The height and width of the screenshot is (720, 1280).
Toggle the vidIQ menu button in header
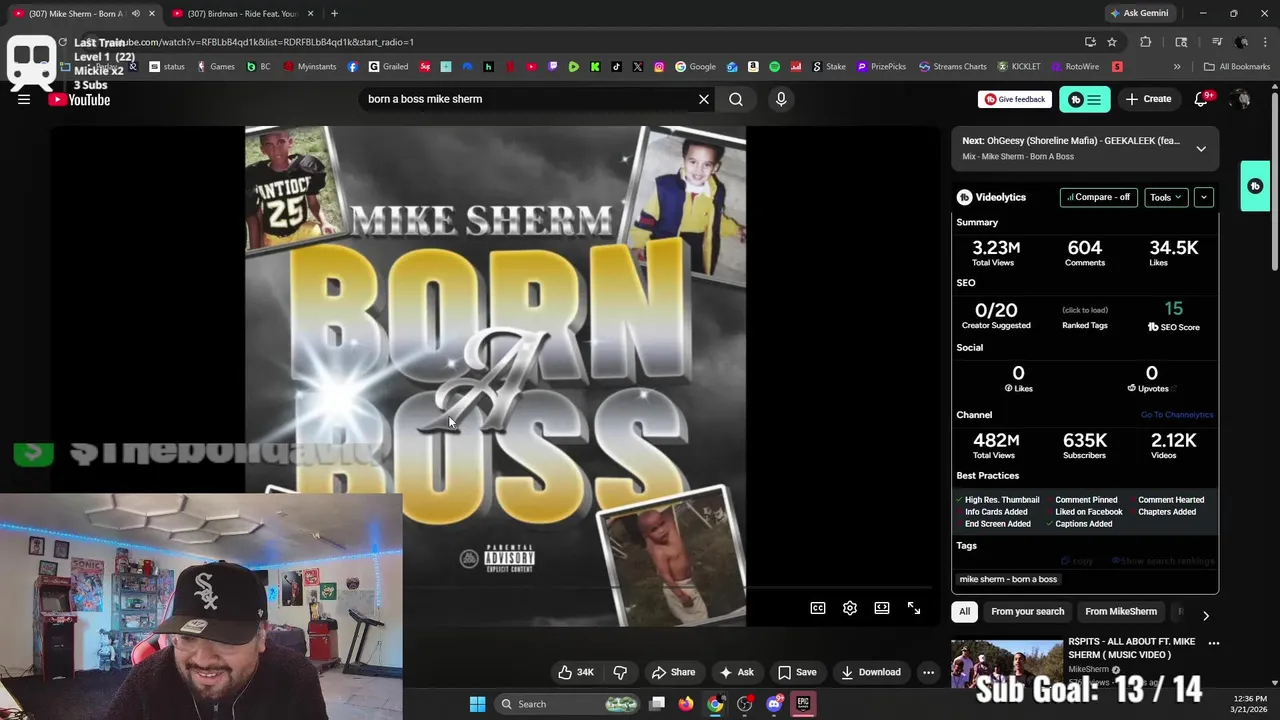(x=1084, y=99)
